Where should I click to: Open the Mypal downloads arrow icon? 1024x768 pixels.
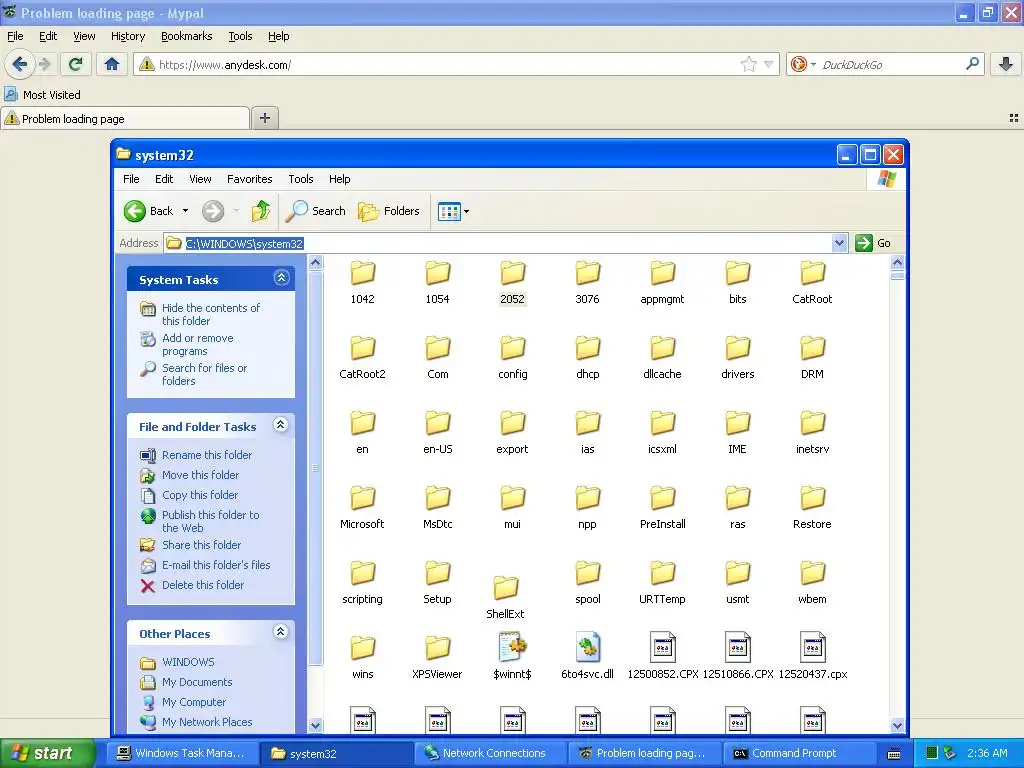tap(1006, 64)
